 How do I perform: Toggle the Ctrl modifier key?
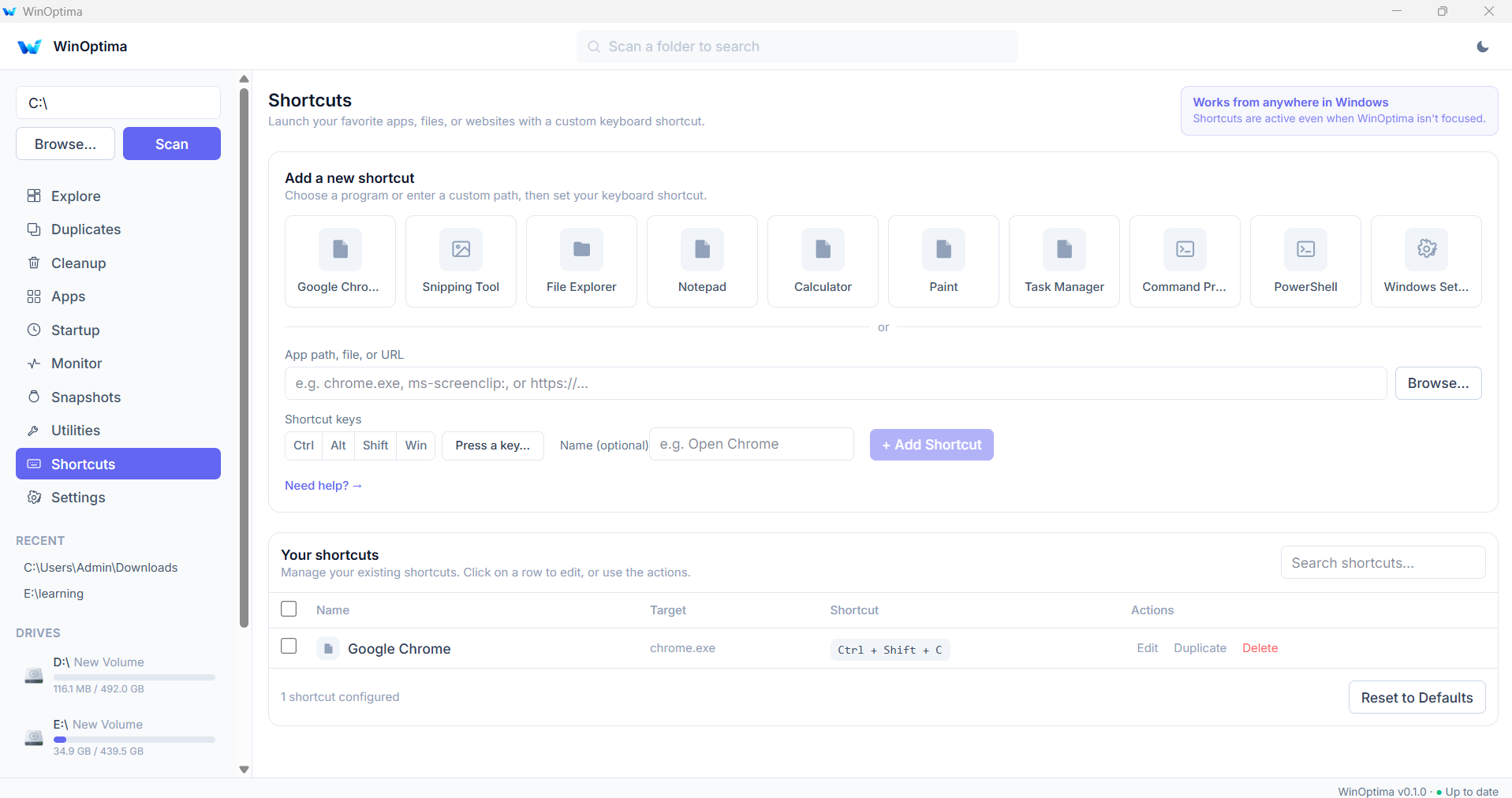304,446
